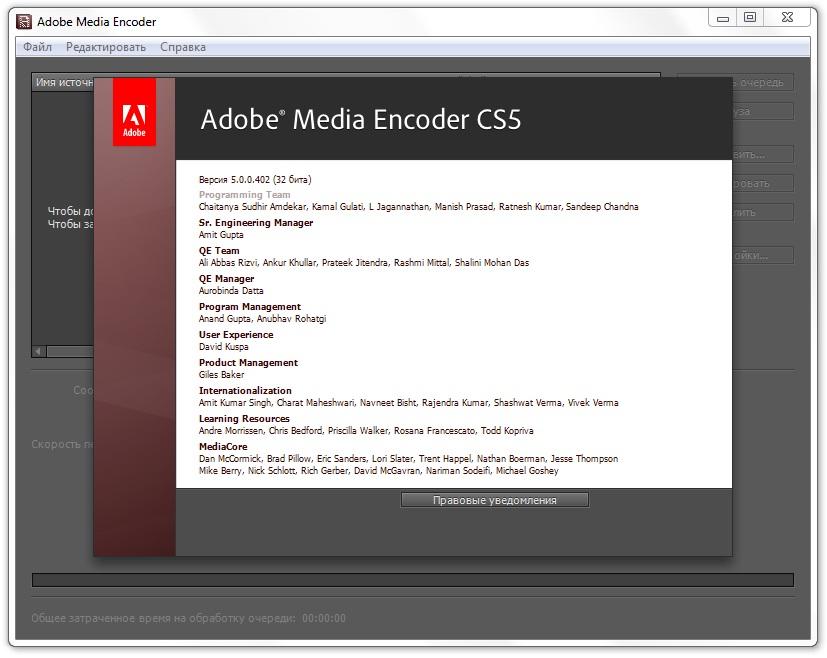Click the Product Management heading

pyautogui.click(x=248, y=362)
